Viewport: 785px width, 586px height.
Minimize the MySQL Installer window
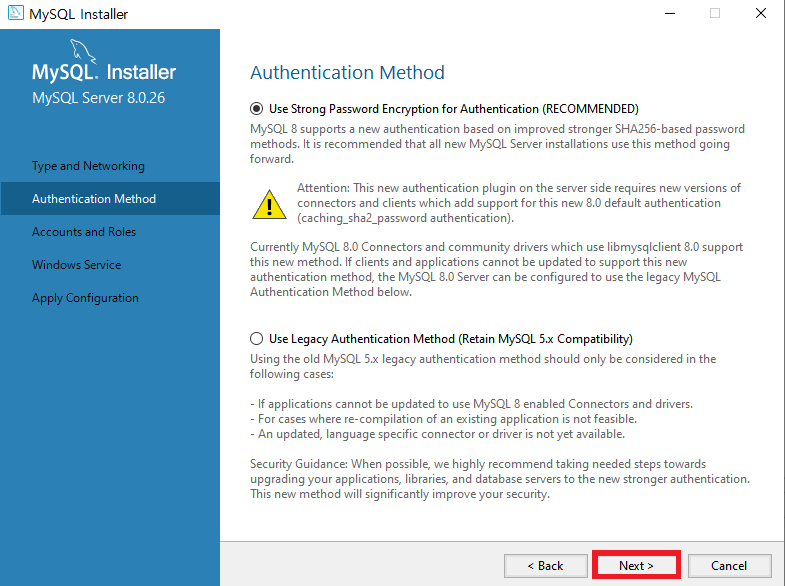click(670, 14)
